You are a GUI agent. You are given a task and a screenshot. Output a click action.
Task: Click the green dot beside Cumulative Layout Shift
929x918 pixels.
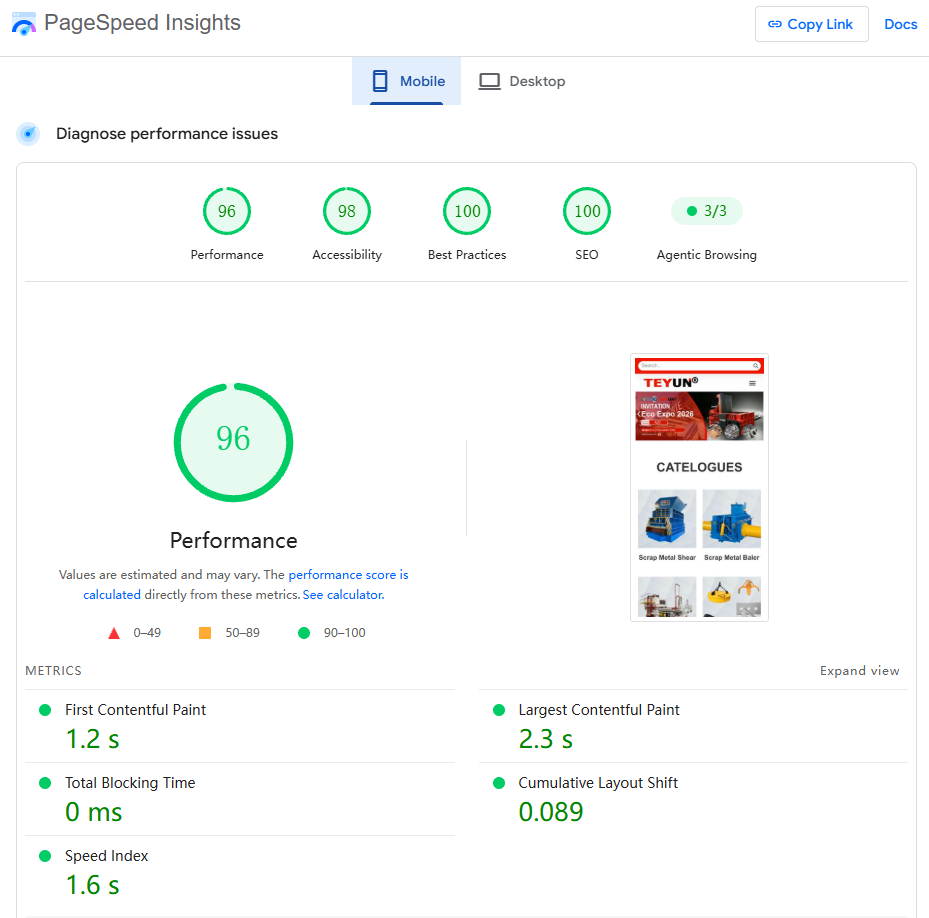(499, 783)
